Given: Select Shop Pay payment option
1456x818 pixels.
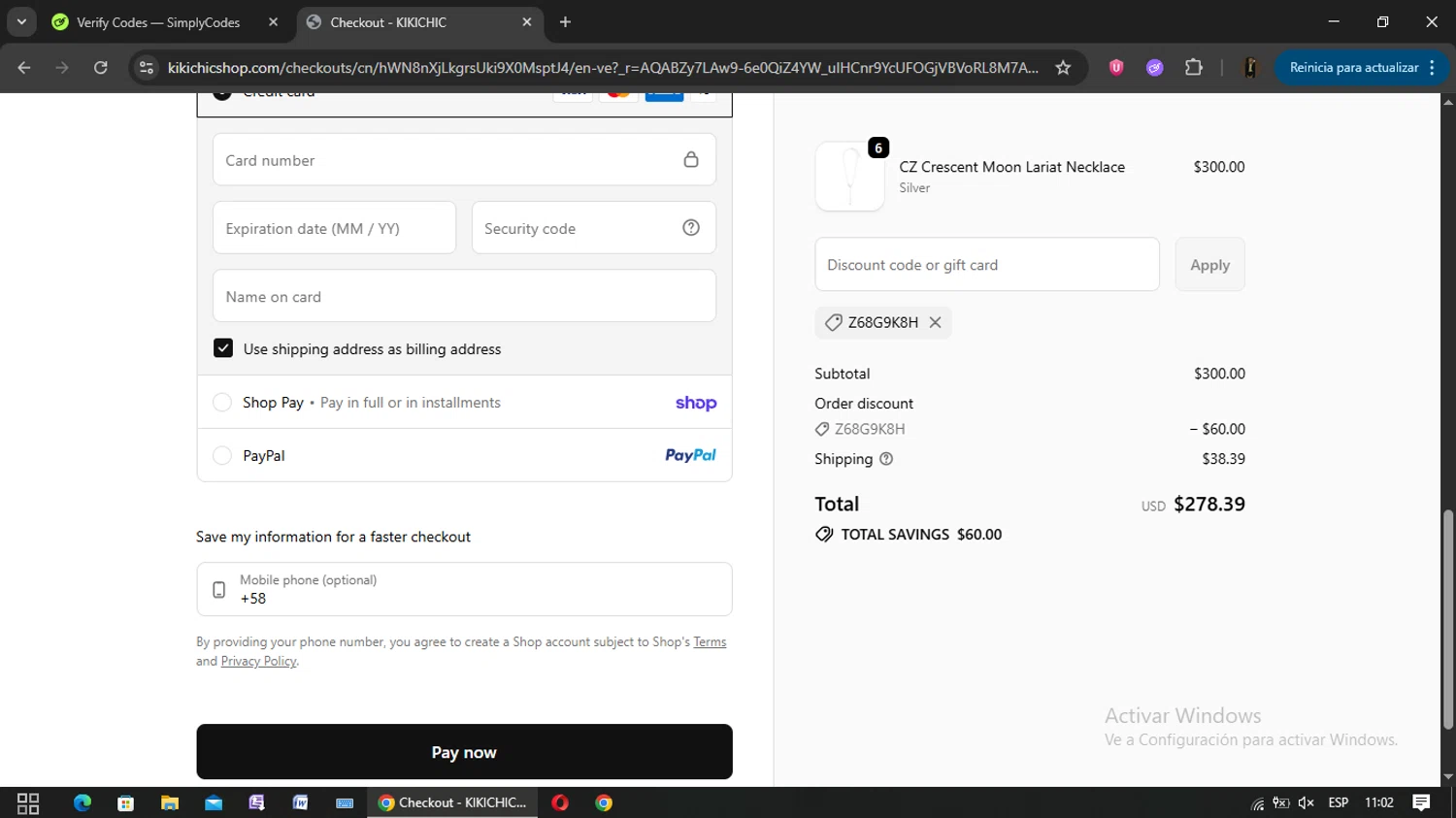Looking at the screenshot, I should (x=222, y=402).
